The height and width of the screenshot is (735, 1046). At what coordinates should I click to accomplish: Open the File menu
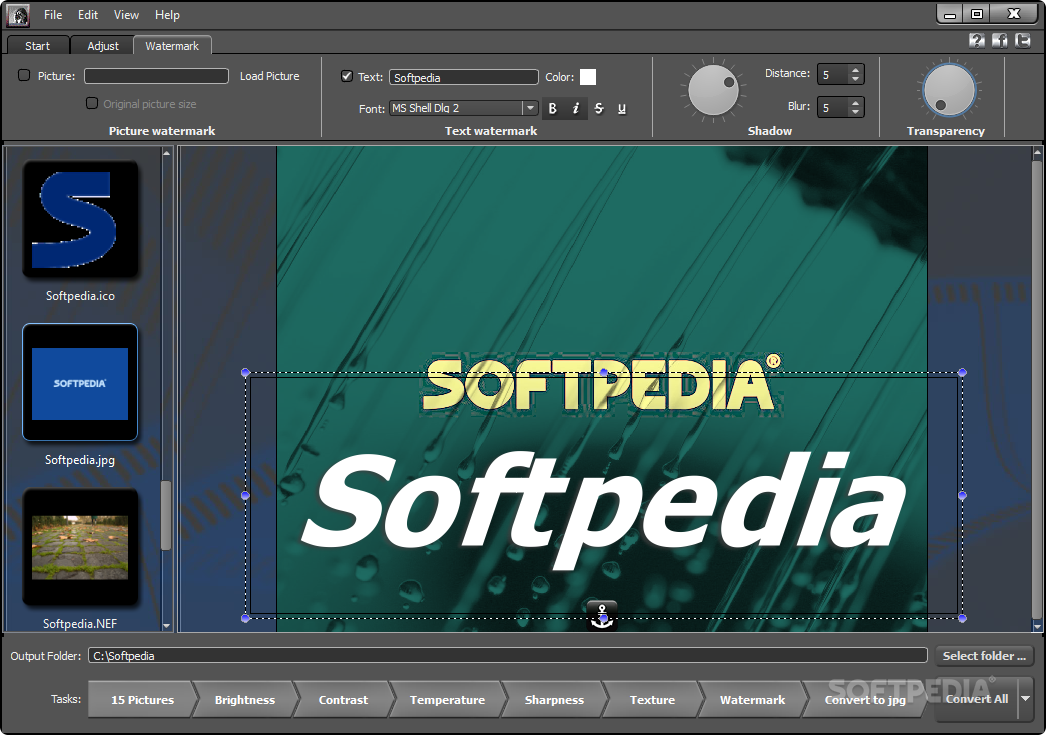(x=53, y=15)
